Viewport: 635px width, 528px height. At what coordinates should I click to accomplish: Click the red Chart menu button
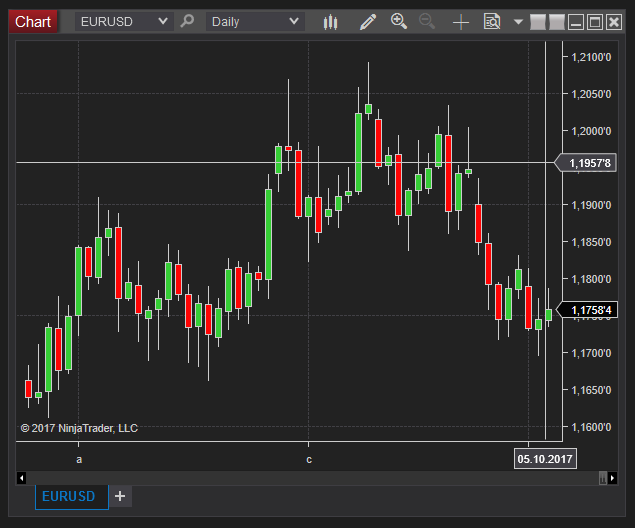point(33,21)
